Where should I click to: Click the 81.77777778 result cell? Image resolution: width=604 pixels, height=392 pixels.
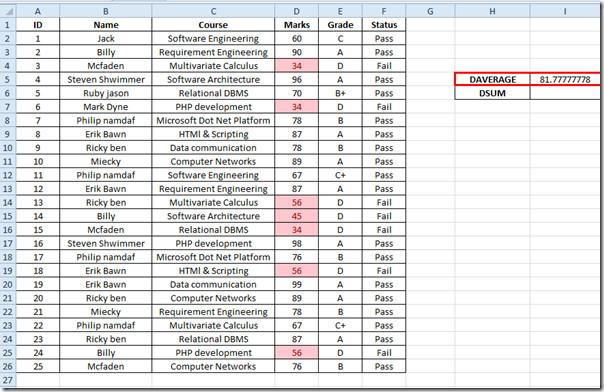coord(565,80)
